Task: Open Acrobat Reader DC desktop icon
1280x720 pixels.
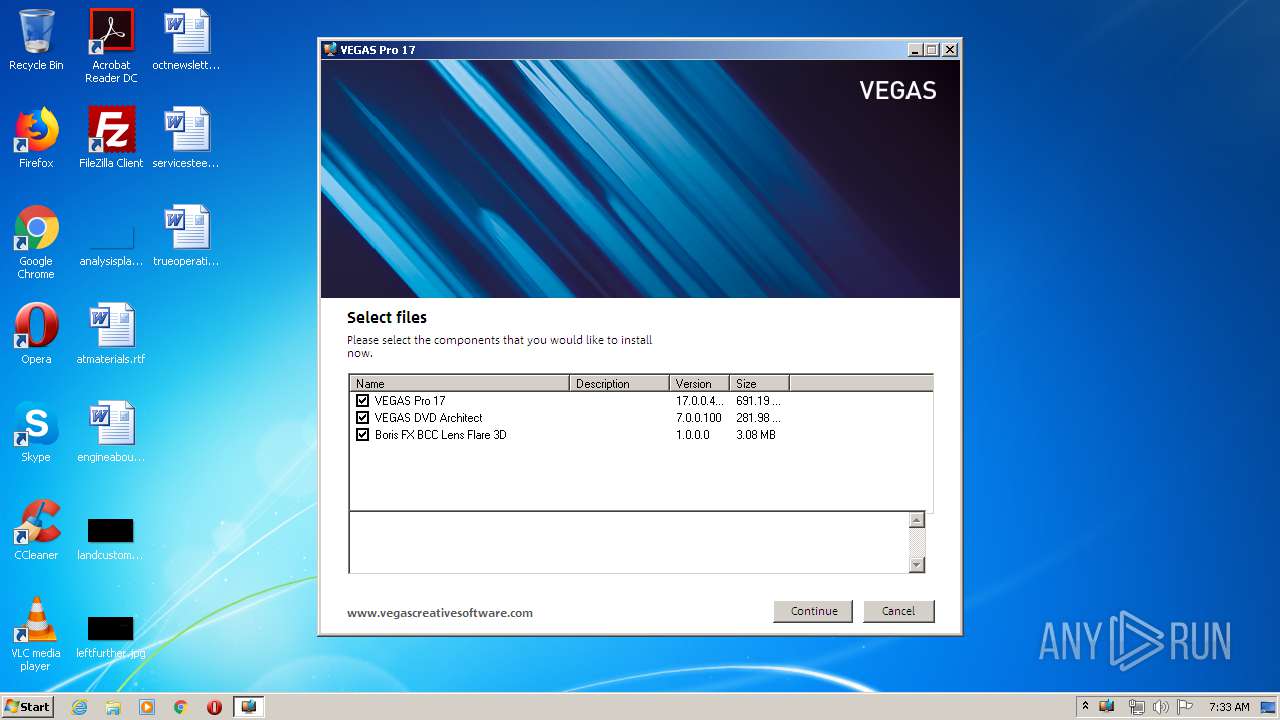Action: 111,46
